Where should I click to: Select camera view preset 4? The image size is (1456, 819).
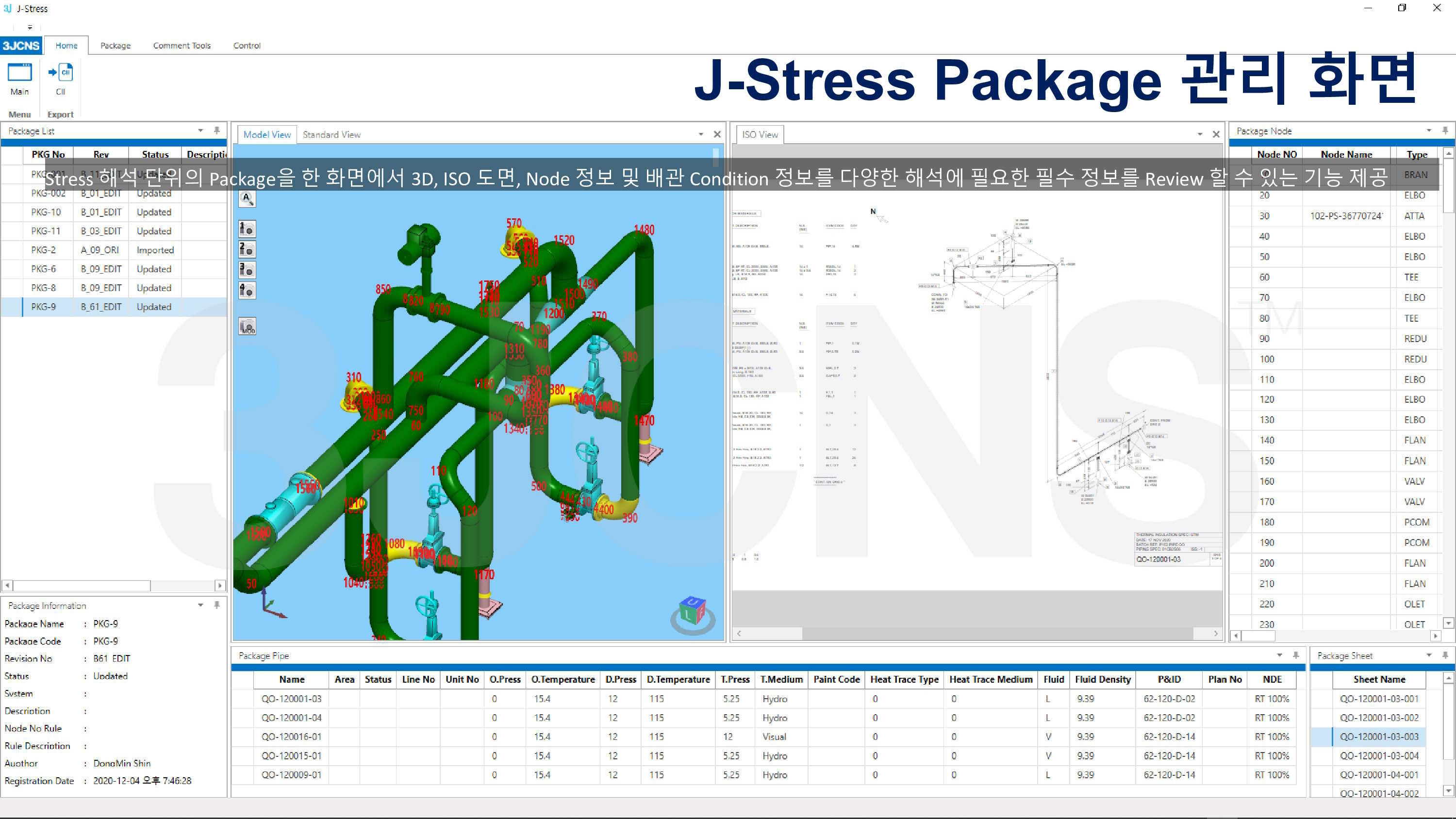tap(247, 290)
